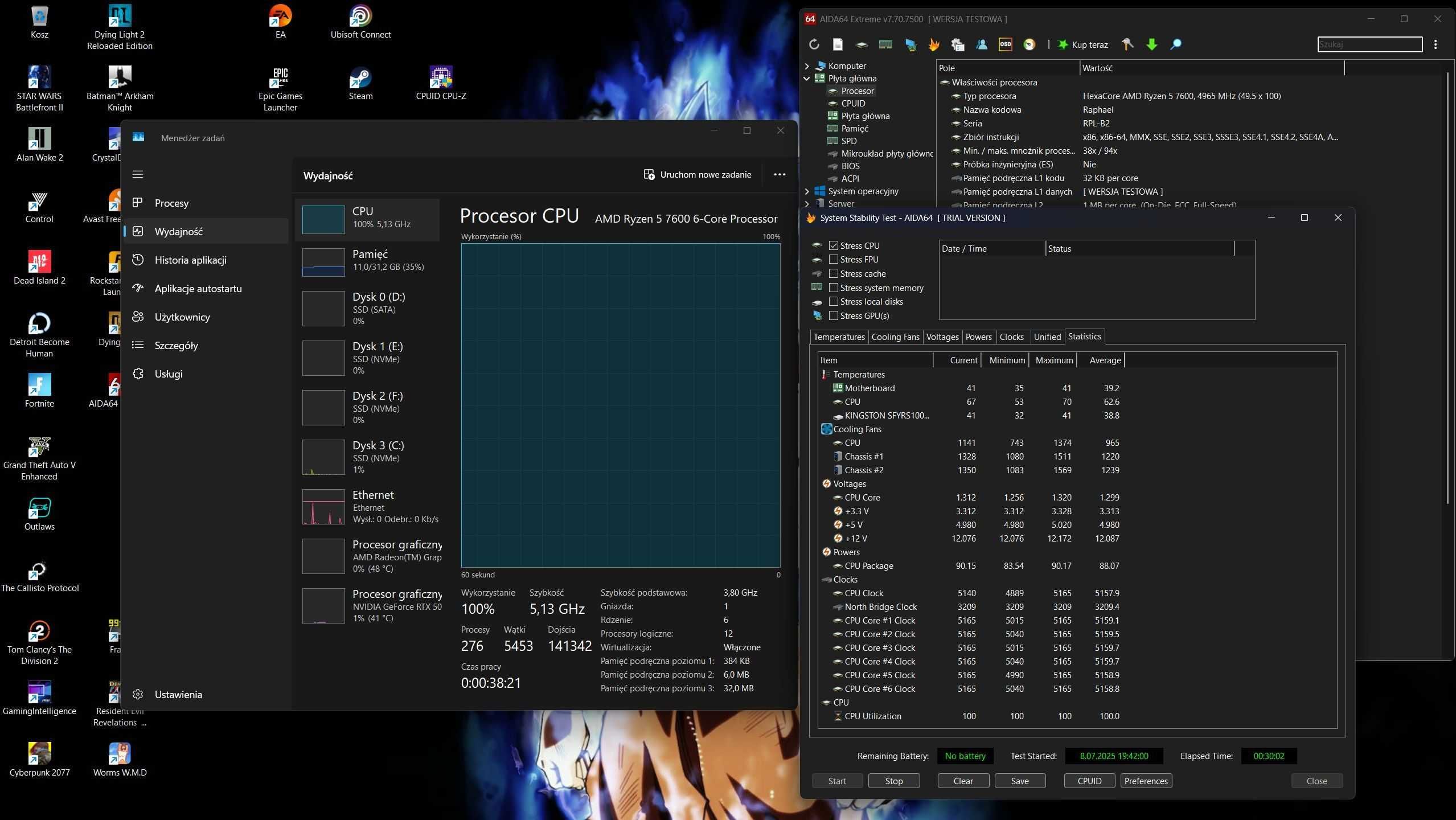Click the green download arrow in AIDA64 toolbar
Screen dimensions: 1456x820
pos(1152,44)
